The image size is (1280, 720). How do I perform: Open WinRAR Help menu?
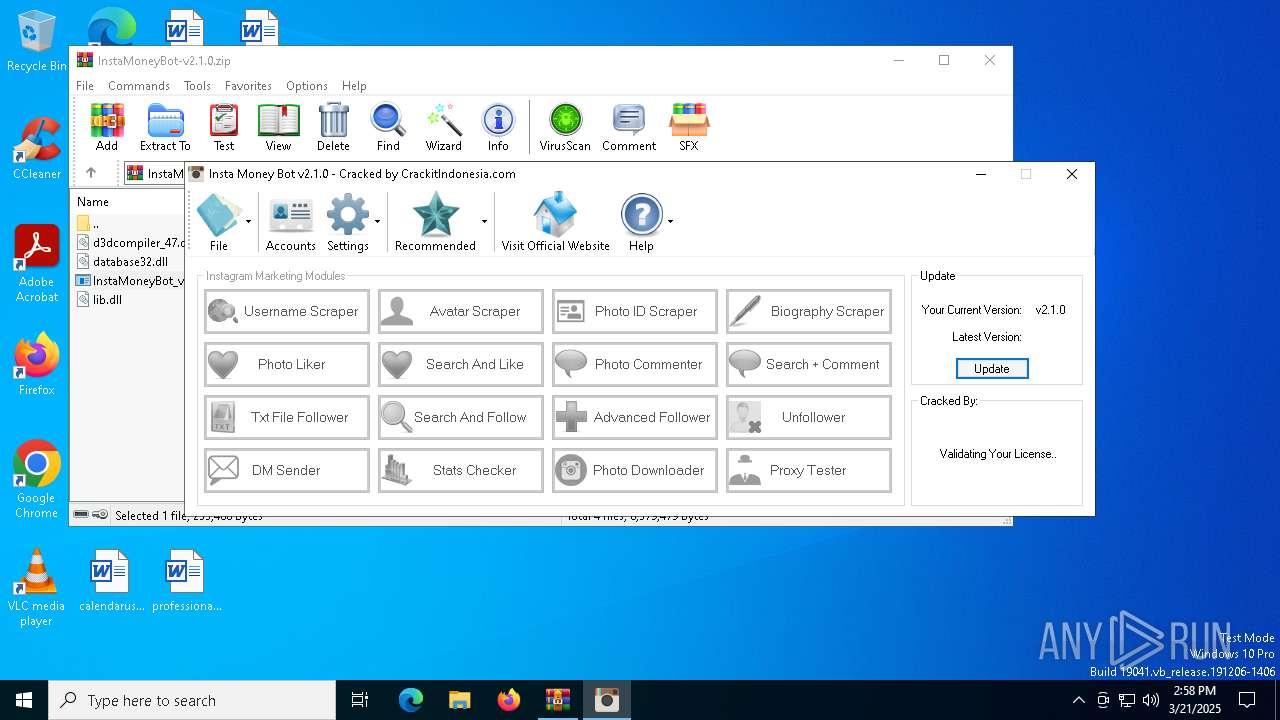click(354, 86)
